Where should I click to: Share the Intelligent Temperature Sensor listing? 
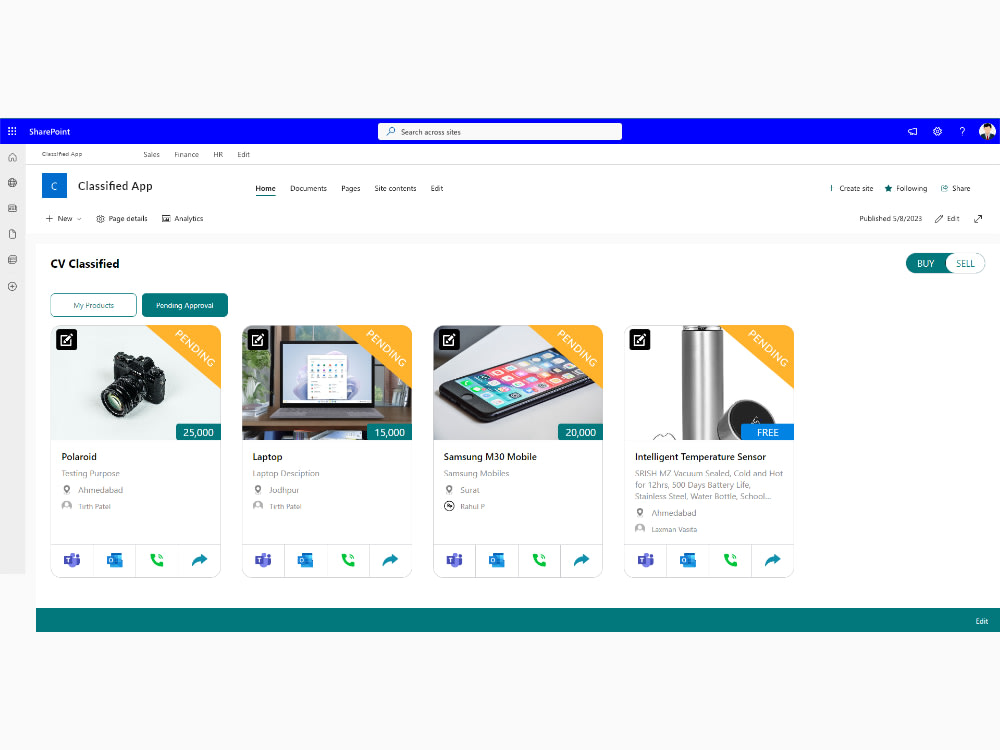click(772, 560)
